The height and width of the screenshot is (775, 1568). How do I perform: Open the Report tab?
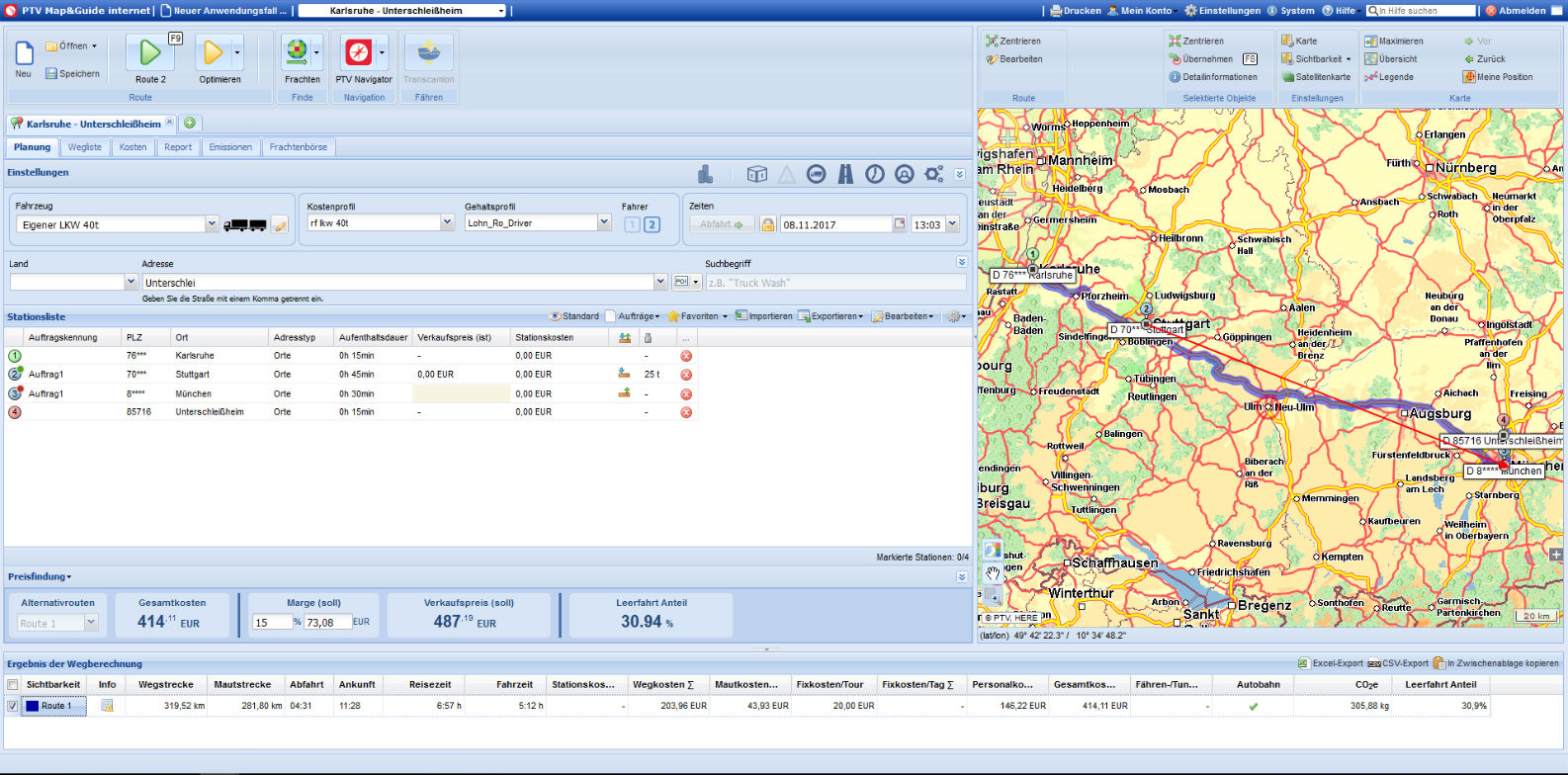tap(178, 147)
